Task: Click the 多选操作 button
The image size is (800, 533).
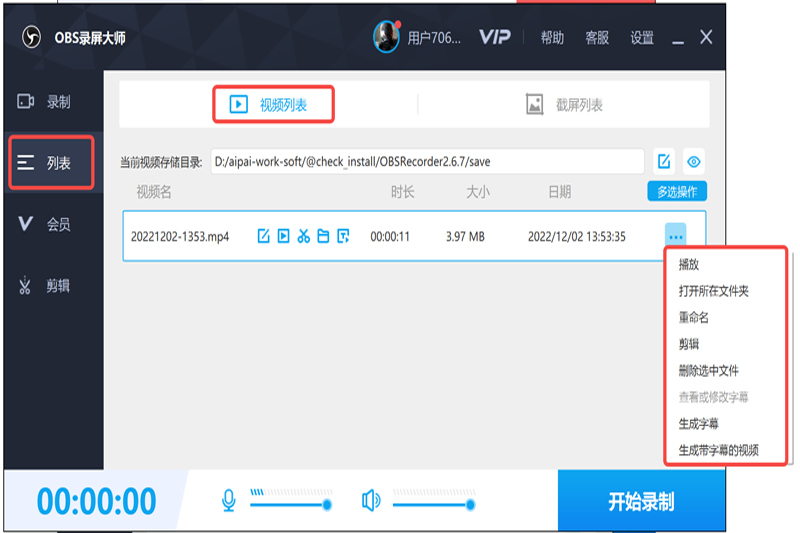Action: click(x=677, y=192)
